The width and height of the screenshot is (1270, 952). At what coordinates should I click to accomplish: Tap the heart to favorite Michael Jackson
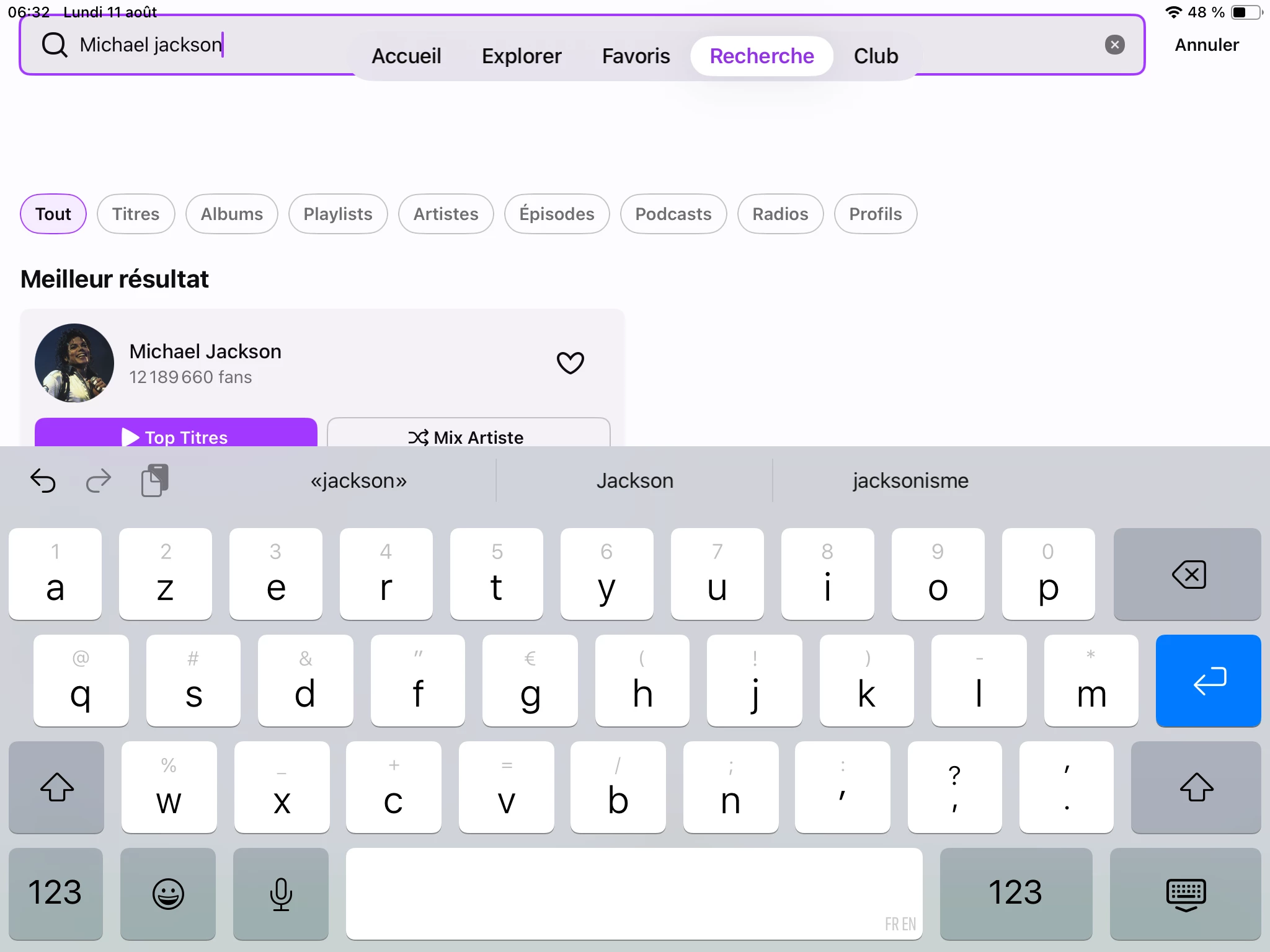point(570,363)
